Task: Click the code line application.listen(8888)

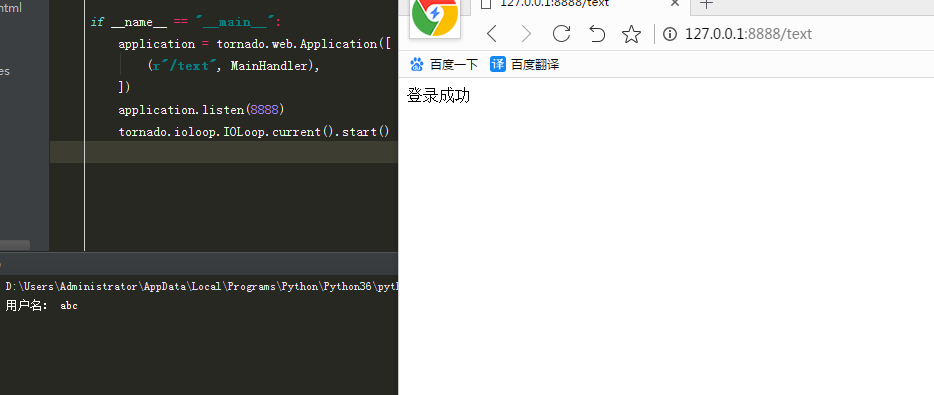Action: 201,110
